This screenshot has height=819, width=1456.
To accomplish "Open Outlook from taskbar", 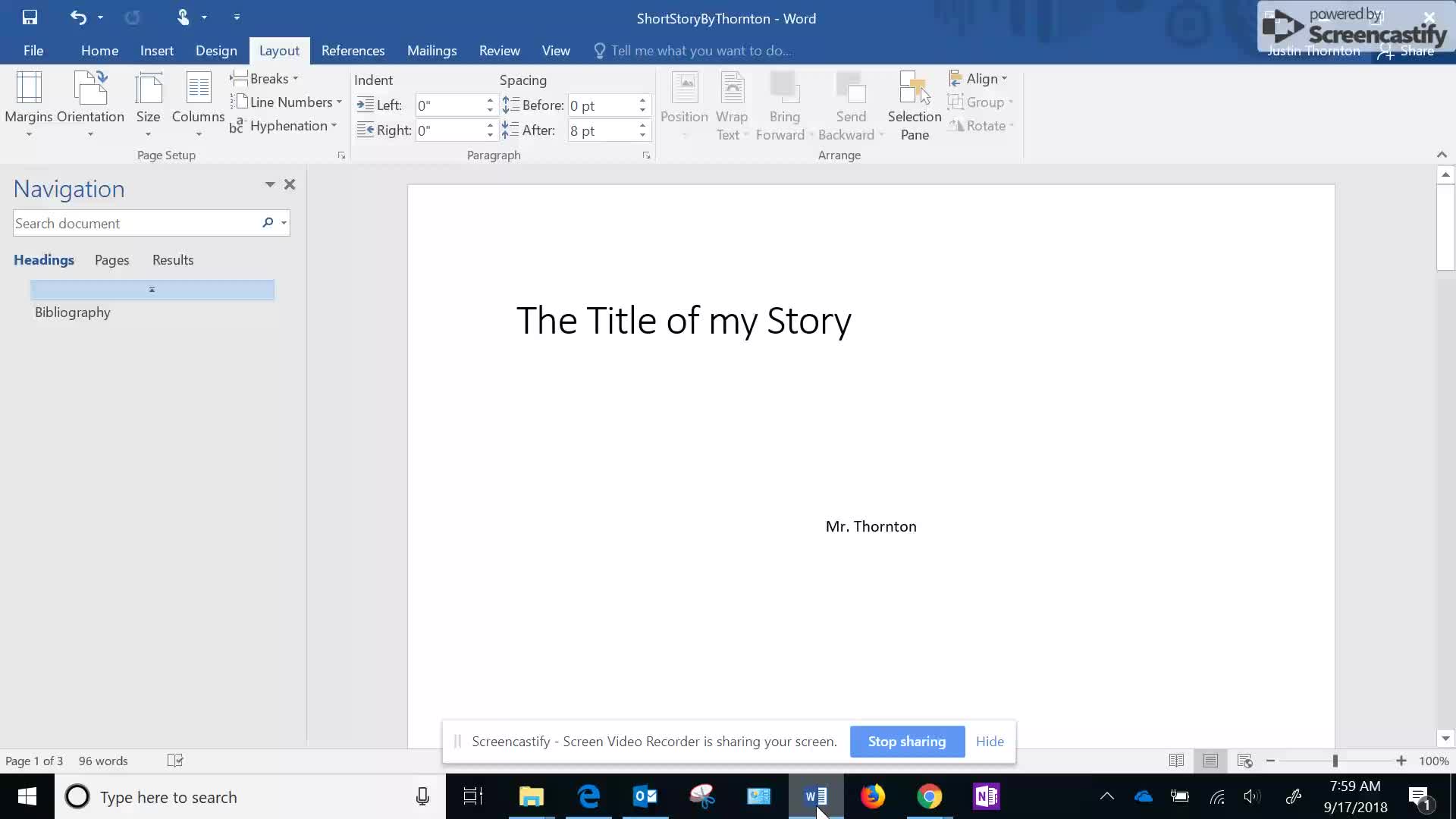I will (645, 796).
